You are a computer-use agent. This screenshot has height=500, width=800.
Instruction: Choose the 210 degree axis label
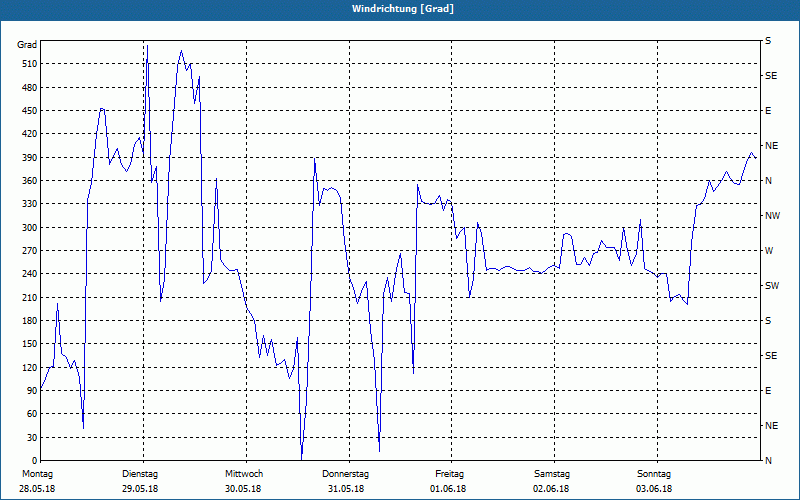coord(30,297)
